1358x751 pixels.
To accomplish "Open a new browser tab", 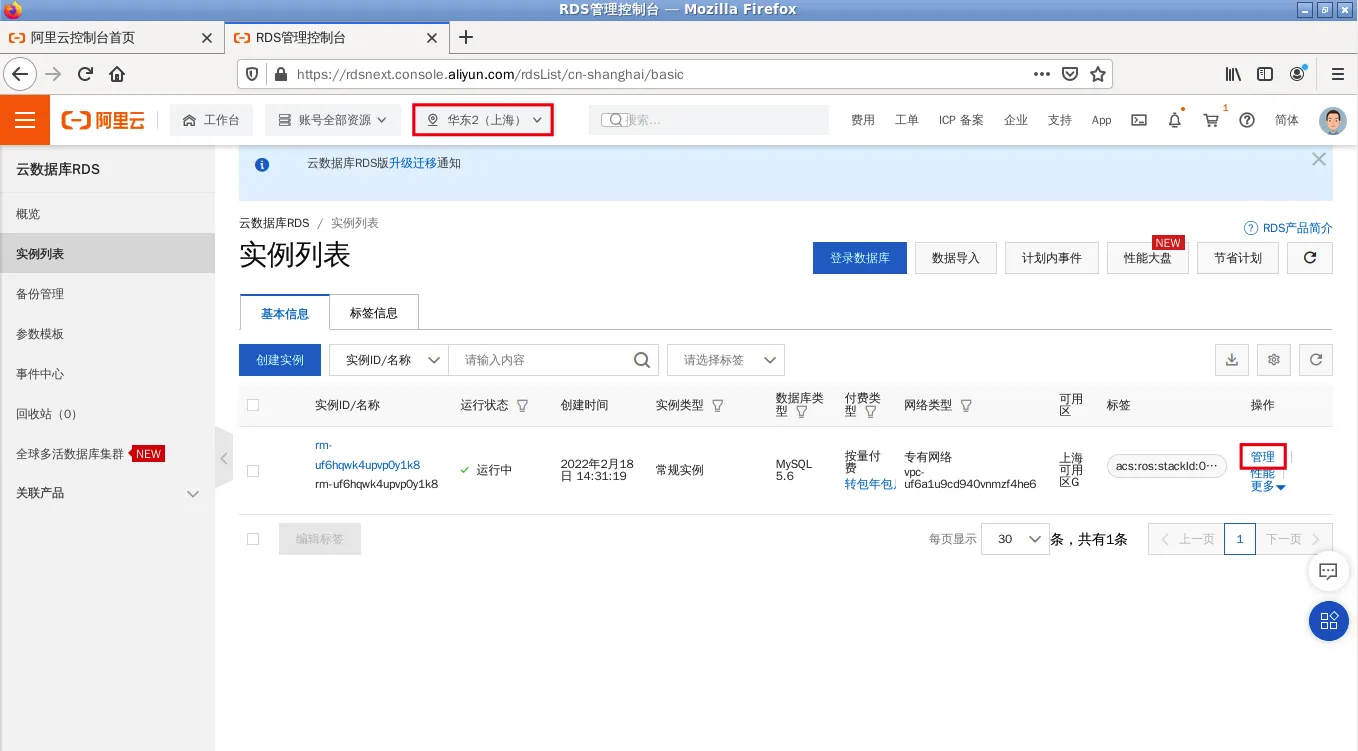I will [465, 38].
